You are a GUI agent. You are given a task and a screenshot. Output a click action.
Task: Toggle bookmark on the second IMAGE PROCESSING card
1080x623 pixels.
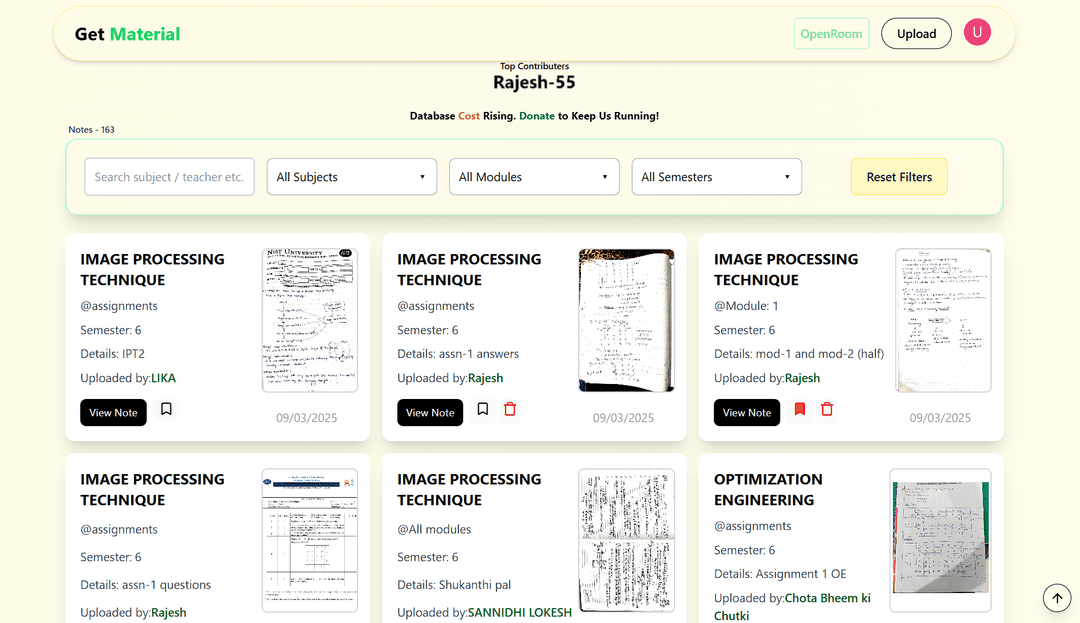(x=482, y=410)
